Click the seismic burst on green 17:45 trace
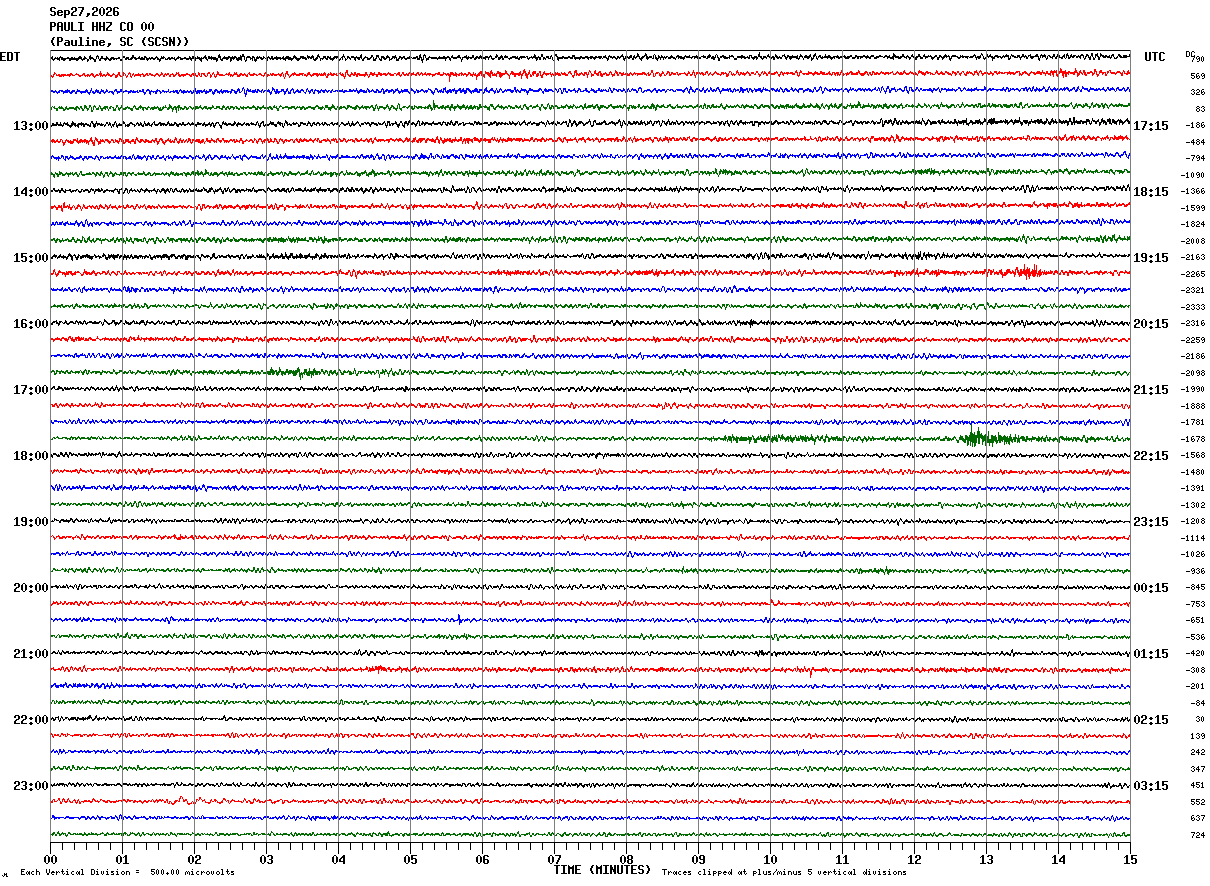Screen dimensions: 1210x886 [x=982, y=438]
